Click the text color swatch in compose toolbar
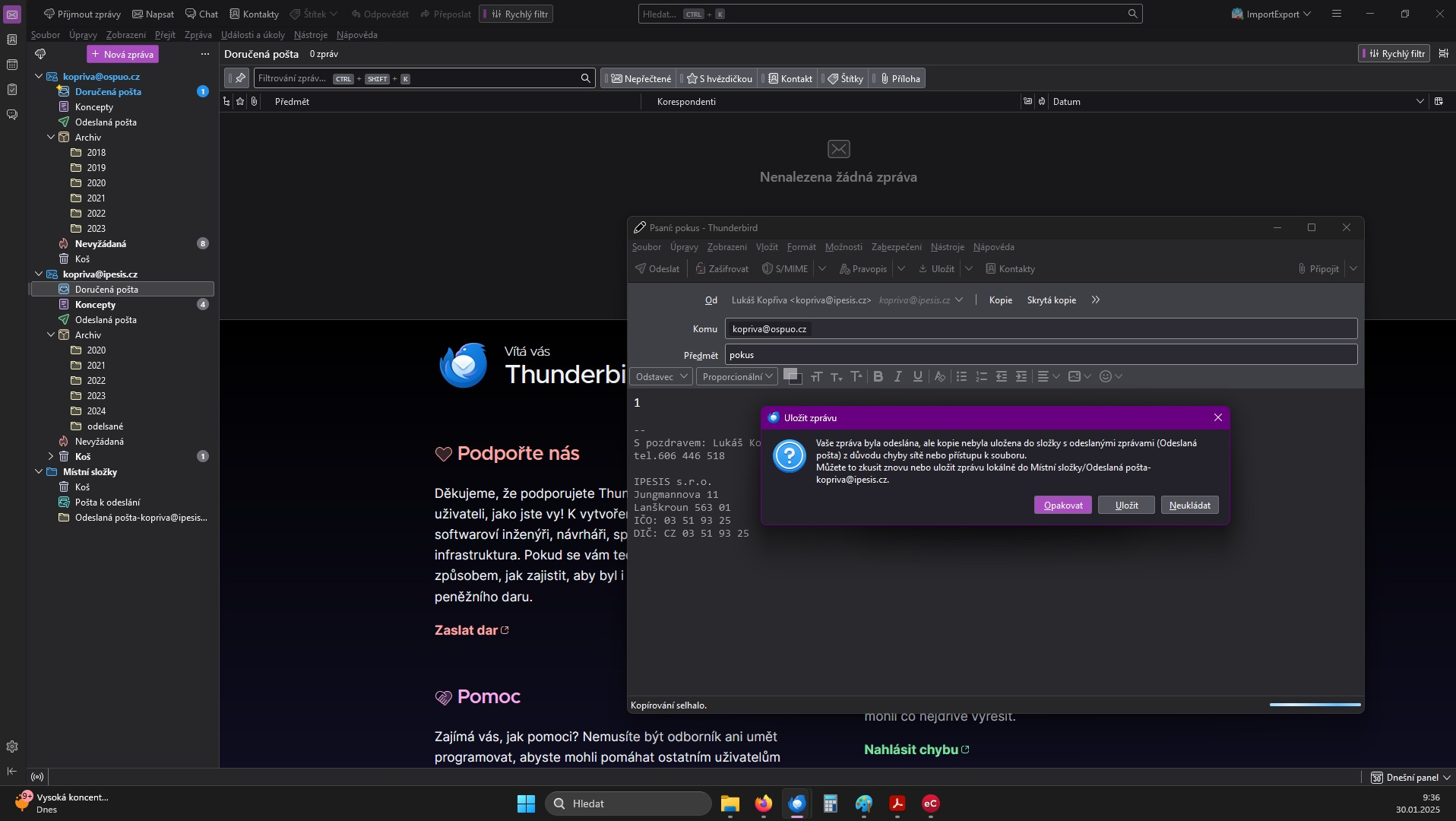This screenshot has height=821, width=1456. click(x=790, y=374)
